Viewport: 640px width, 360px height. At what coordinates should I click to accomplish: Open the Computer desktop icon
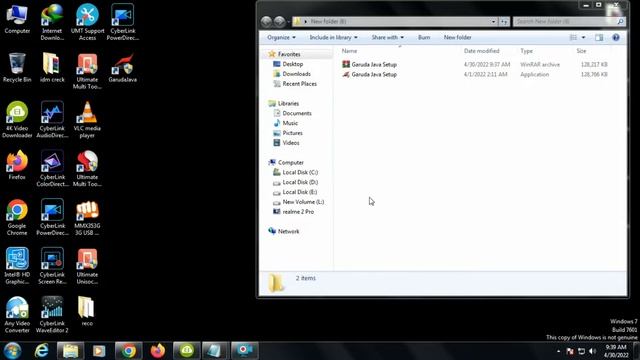(17, 19)
